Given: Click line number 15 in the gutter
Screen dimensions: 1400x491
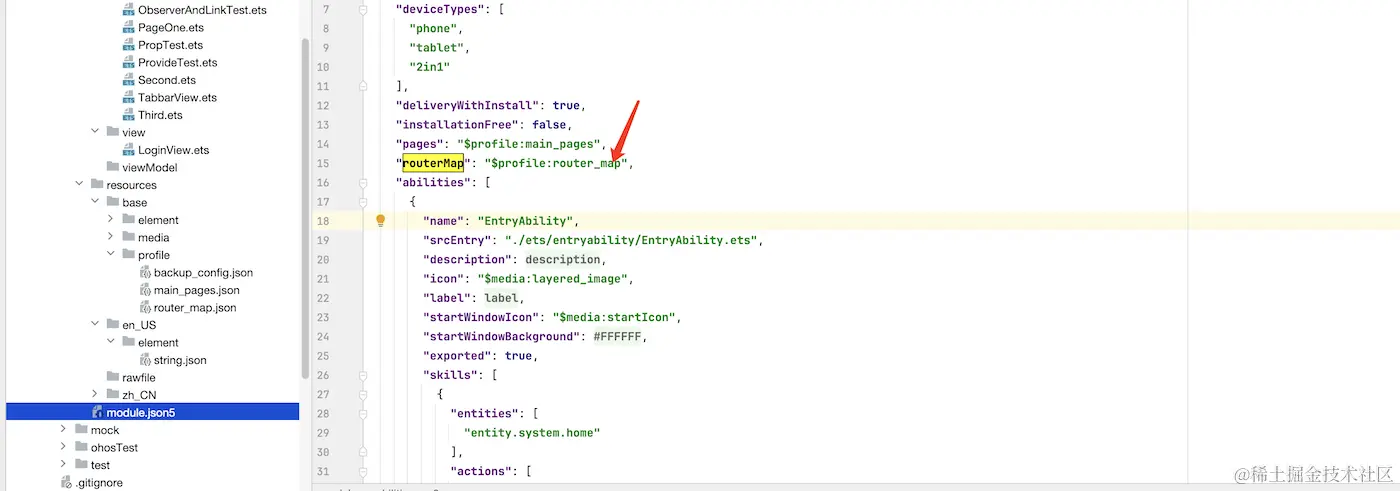Looking at the screenshot, I should (323, 163).
